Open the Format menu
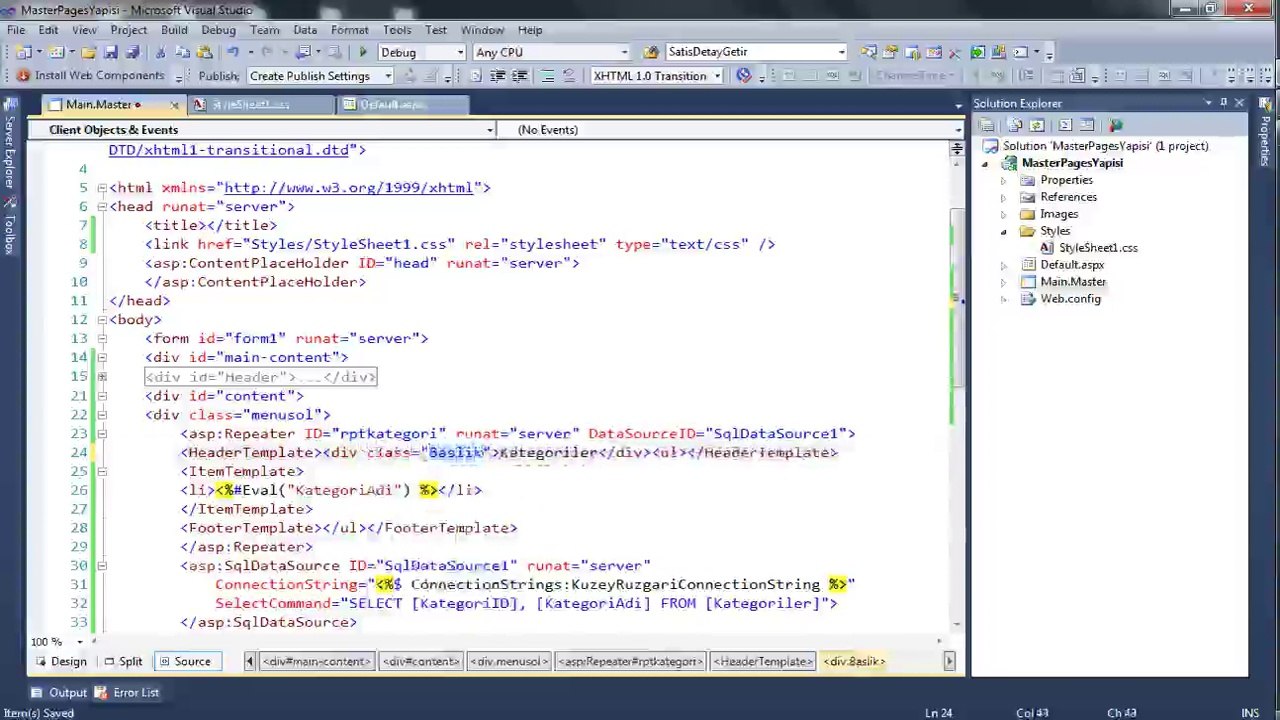 pos(349,30)
